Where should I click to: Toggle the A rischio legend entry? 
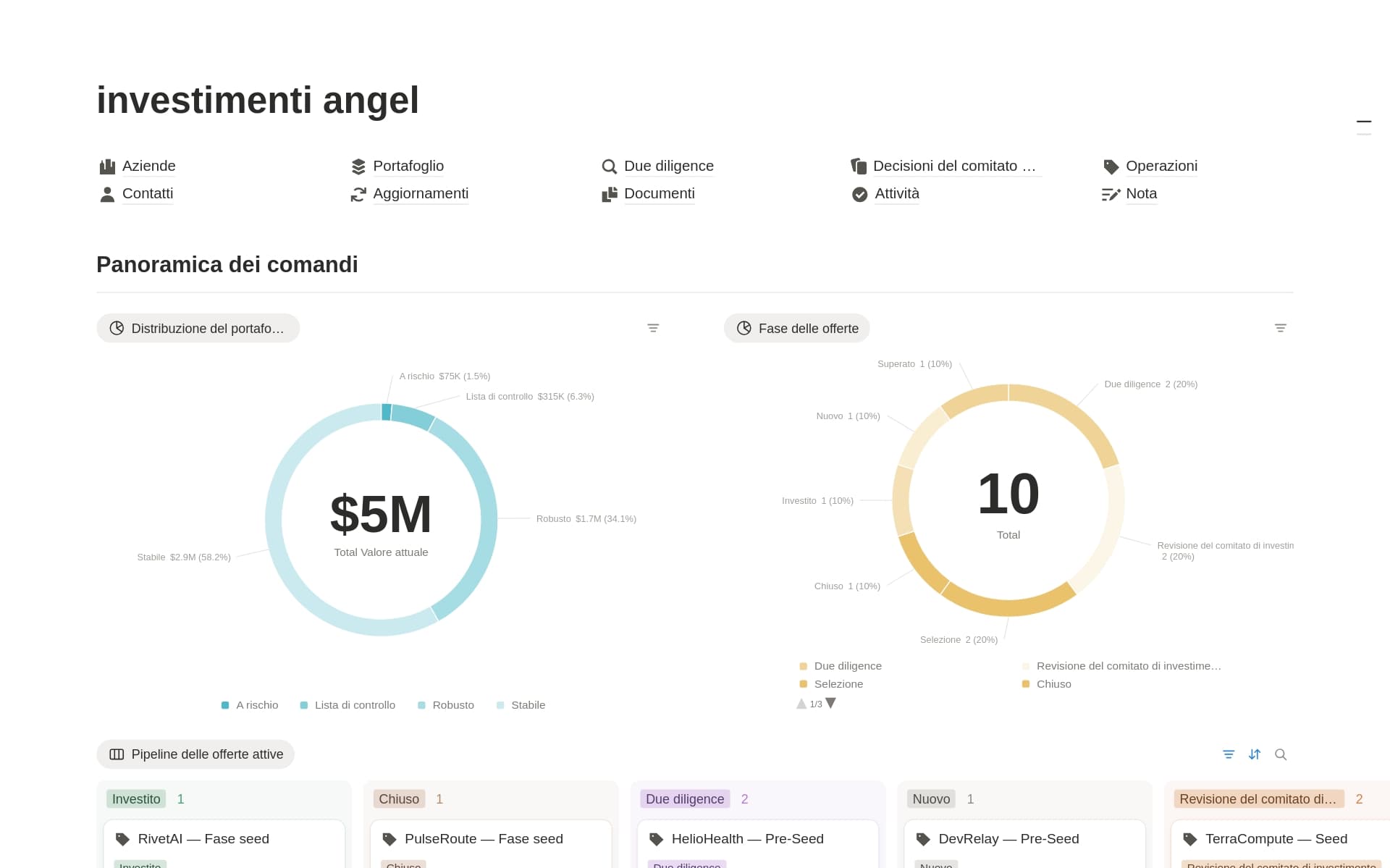pos(250,705)
